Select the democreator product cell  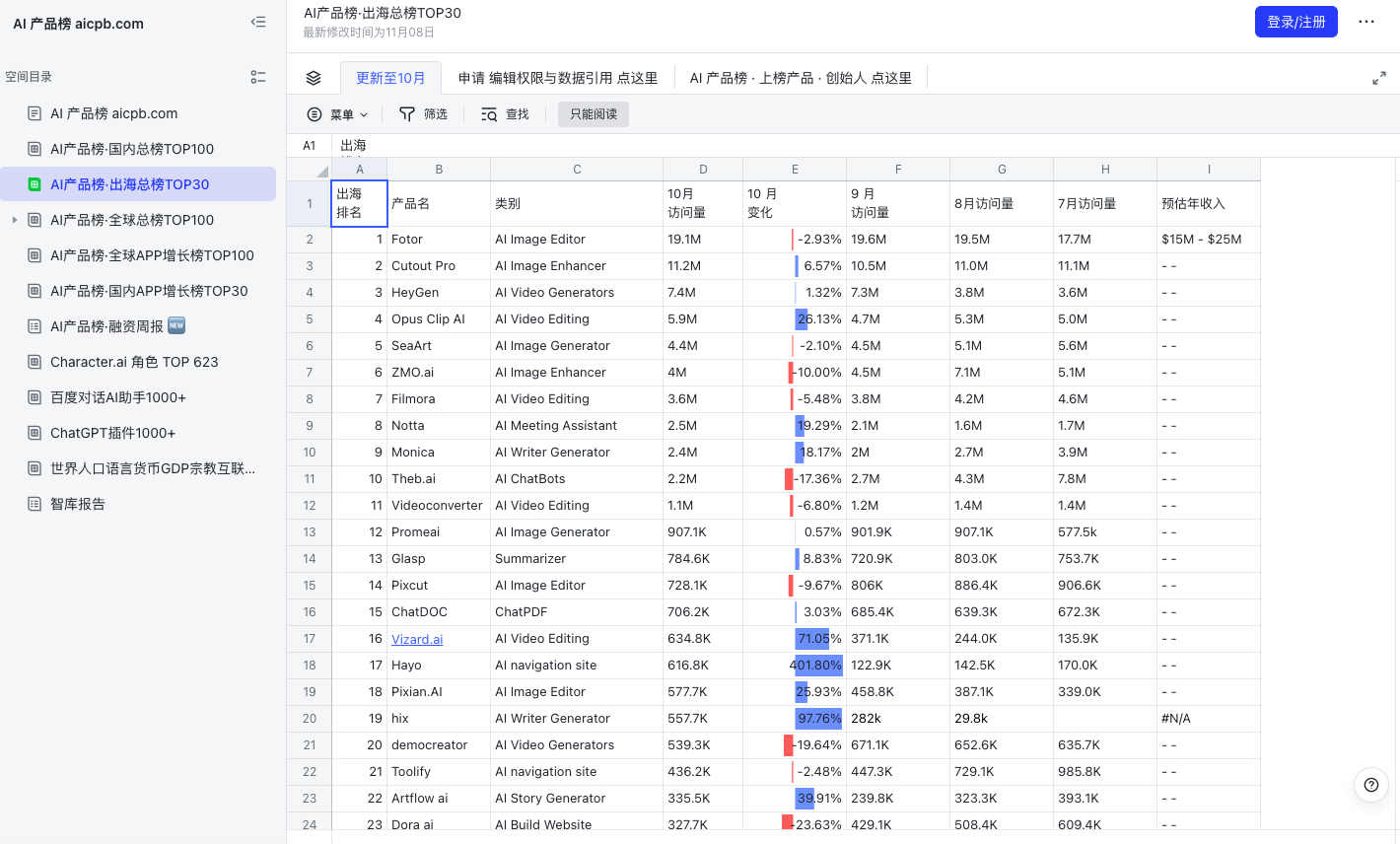(439, 745)
